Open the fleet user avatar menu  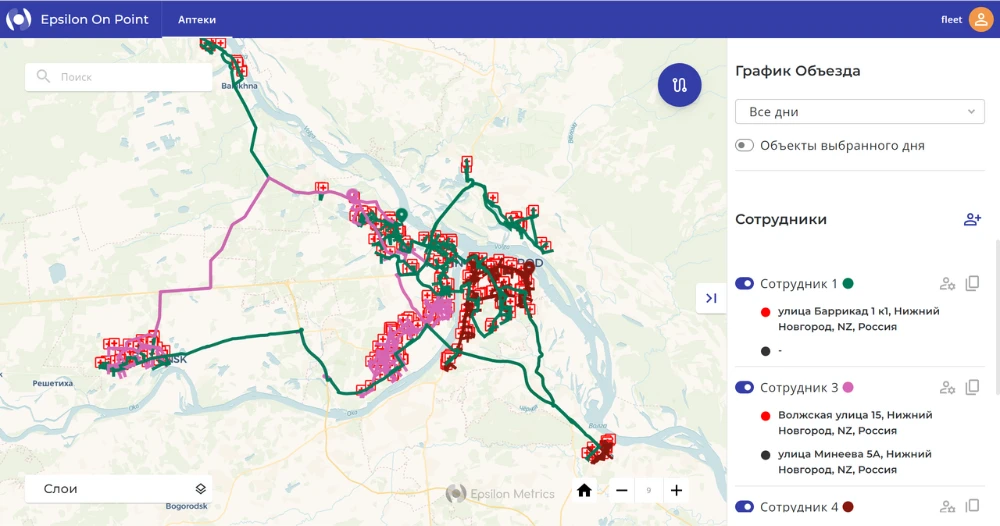pyautogui.click(x=981, y=20)
